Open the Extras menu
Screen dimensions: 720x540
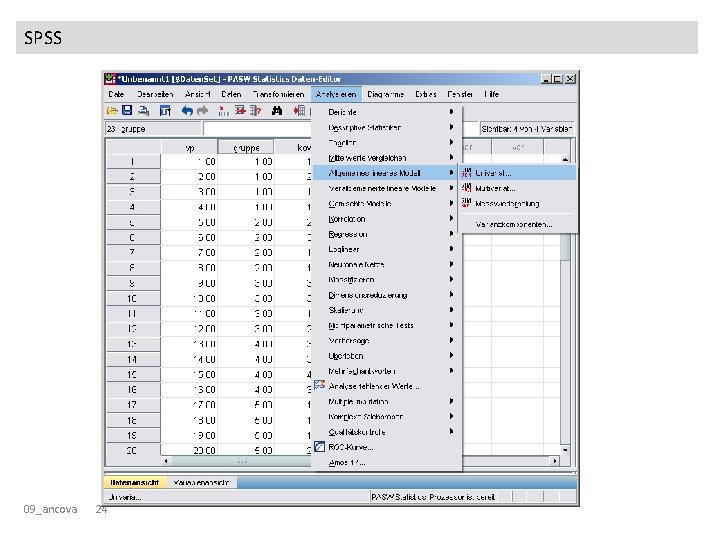click(426, 94)
